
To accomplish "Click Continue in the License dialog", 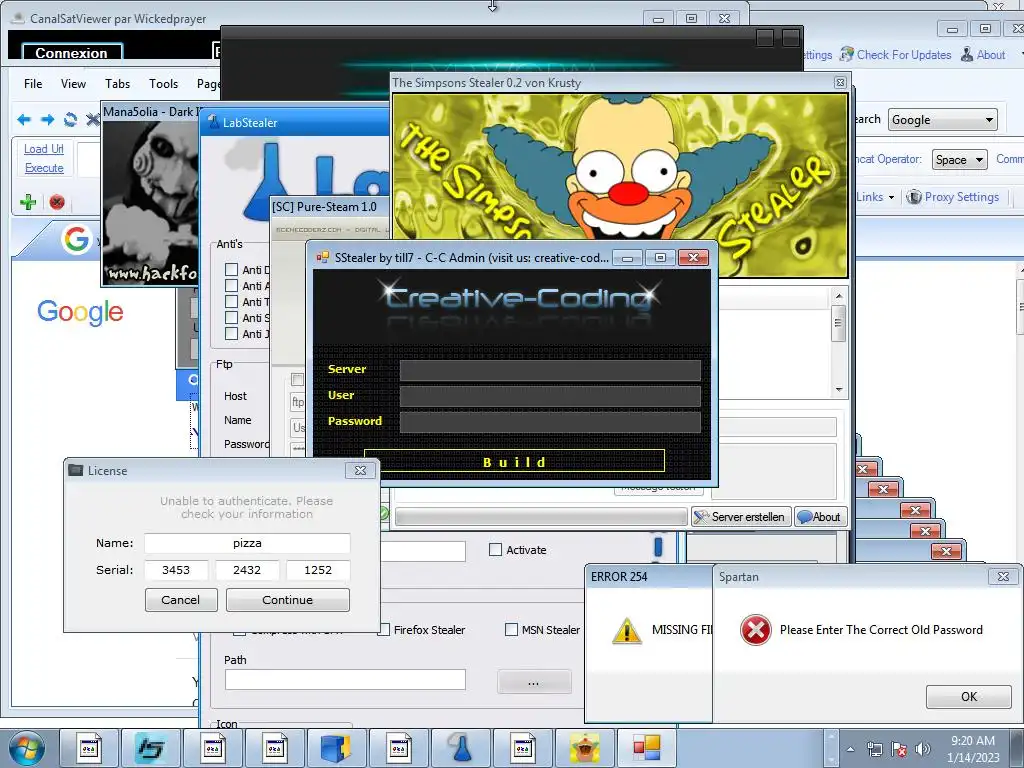I will (287, 600).
